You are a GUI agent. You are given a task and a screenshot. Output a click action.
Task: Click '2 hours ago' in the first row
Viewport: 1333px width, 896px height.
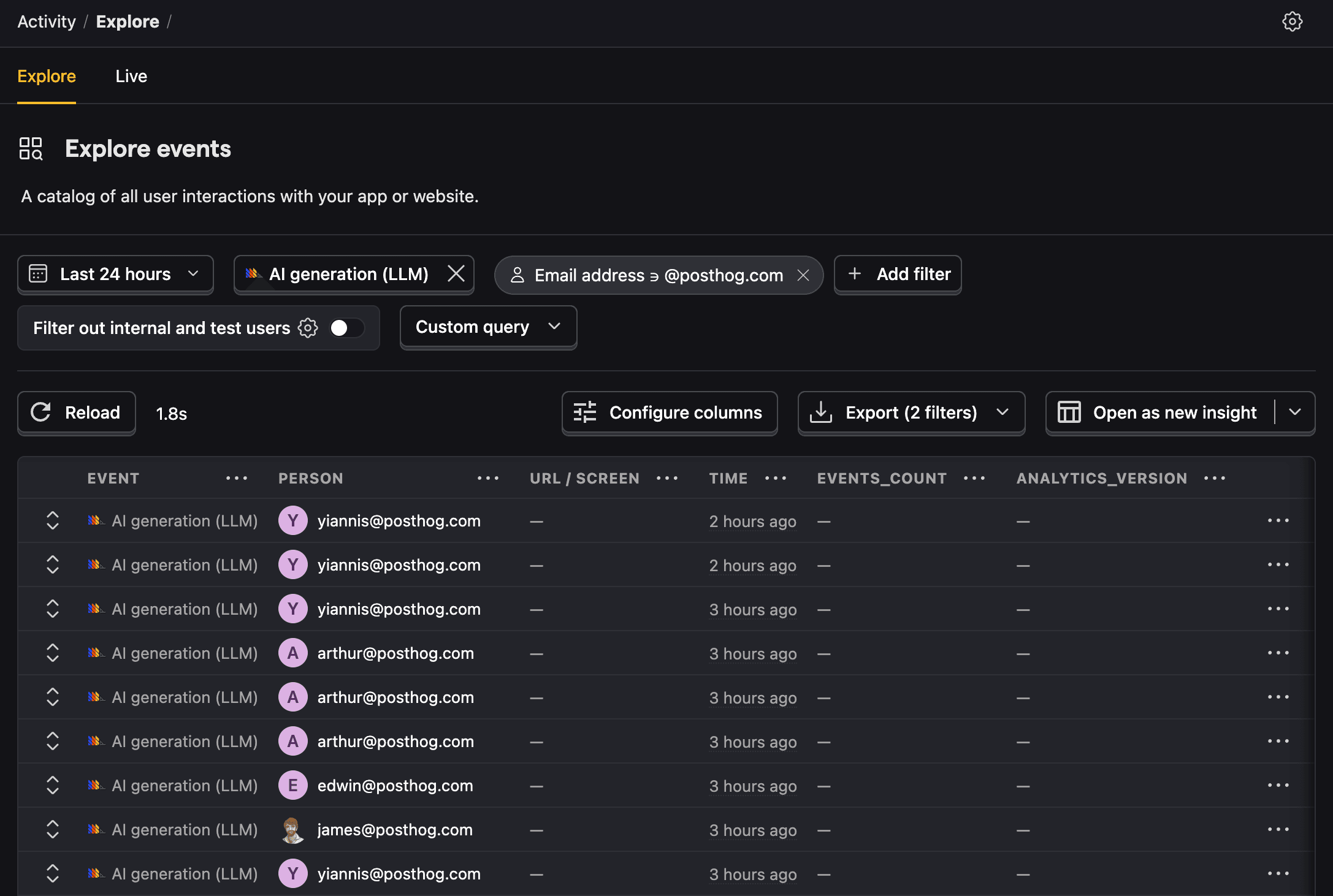(x=753, y=522)
